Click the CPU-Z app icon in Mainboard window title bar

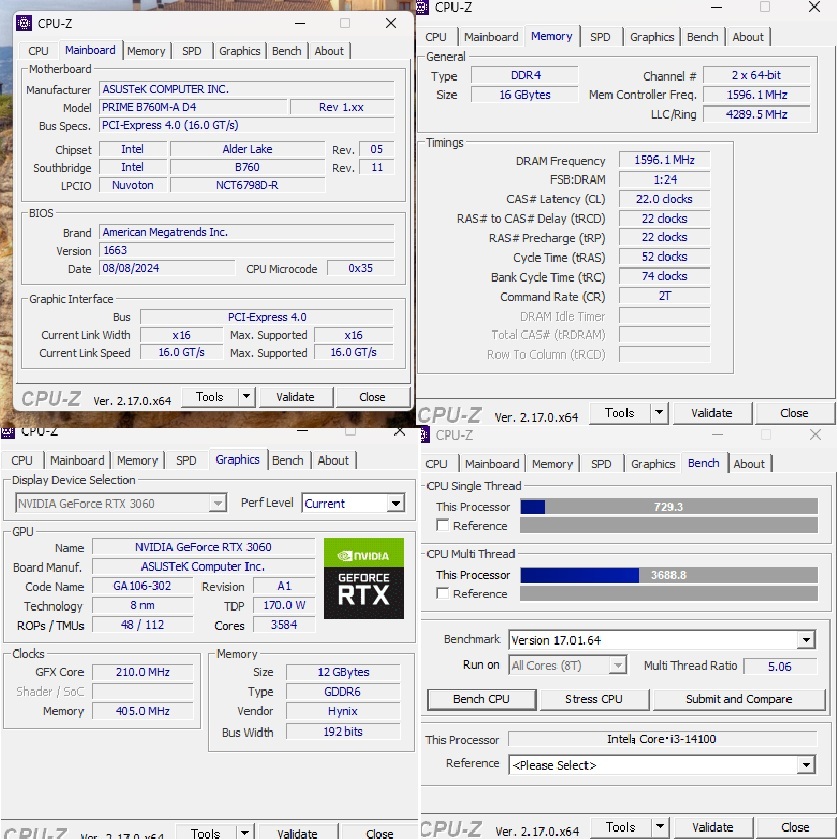point(24,23)
